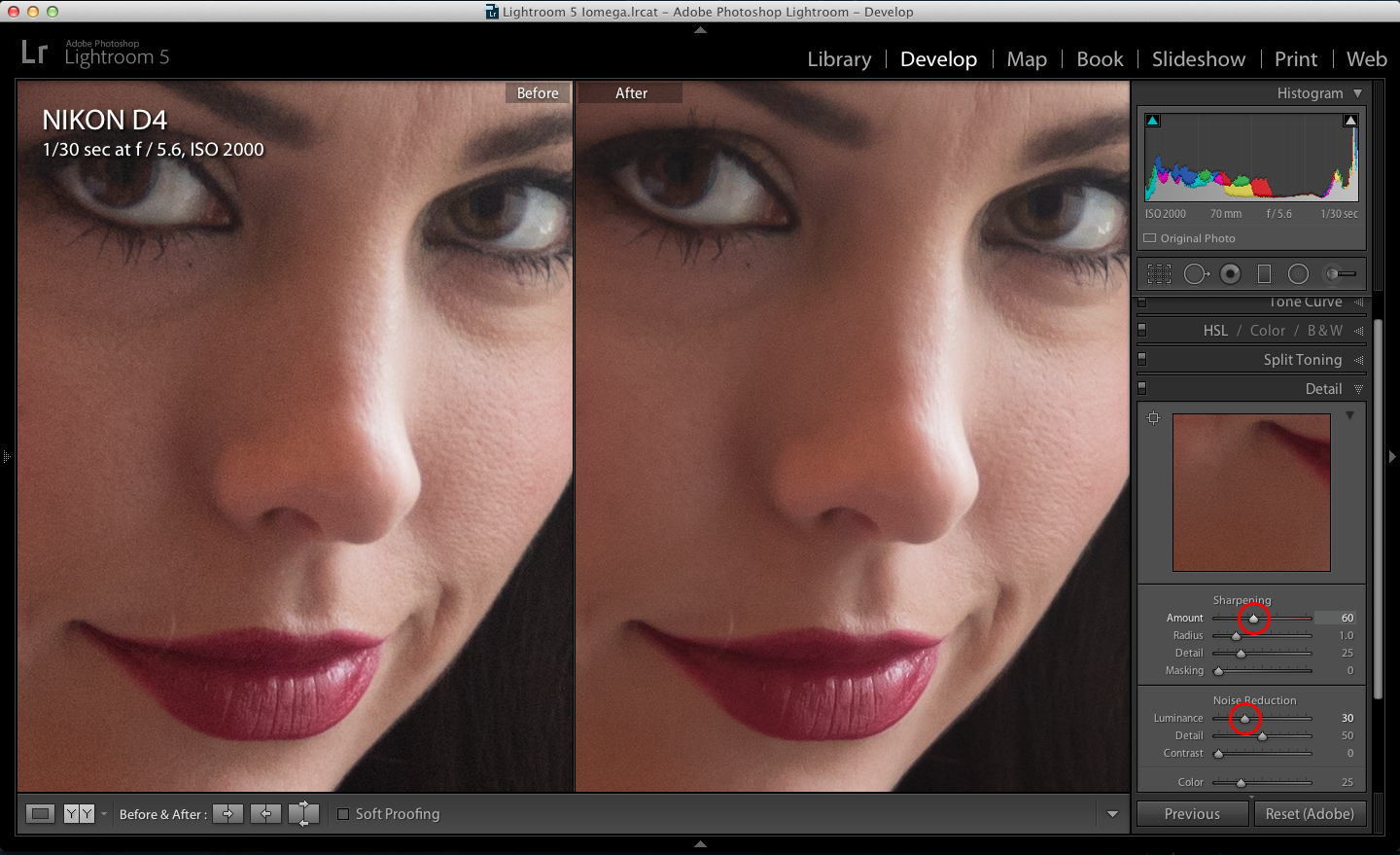
Task: Select the Crop Overlay tool
Action: tap(1159, 274)
